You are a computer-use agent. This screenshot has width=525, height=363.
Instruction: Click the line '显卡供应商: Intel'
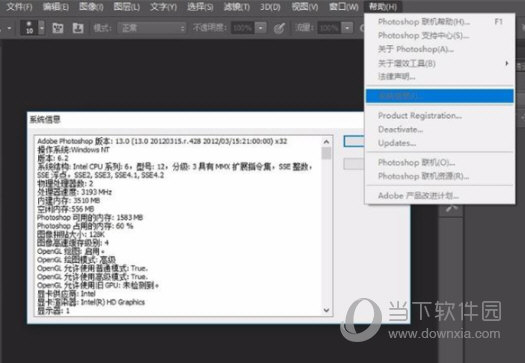(66, 294)
